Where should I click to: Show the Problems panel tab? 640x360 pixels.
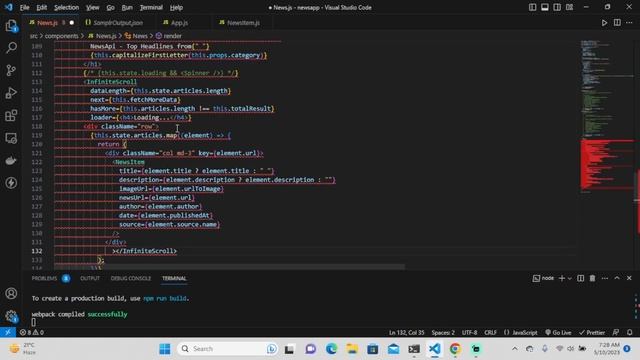pyautogui.click(x=50, y=278)
